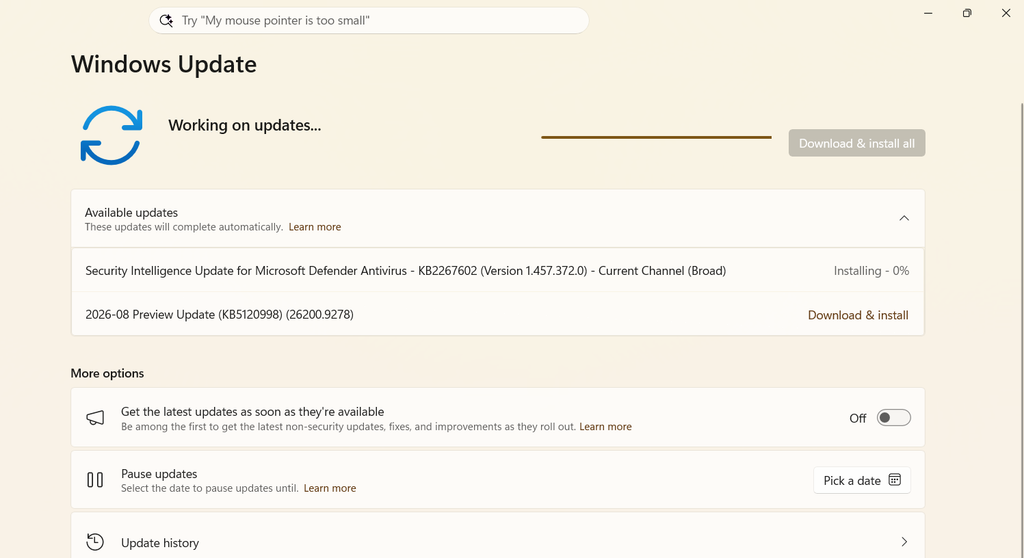Click the calendar icon in Pick a date
The height and width of the screenshot is (558, 1024).
click(895, 480)
